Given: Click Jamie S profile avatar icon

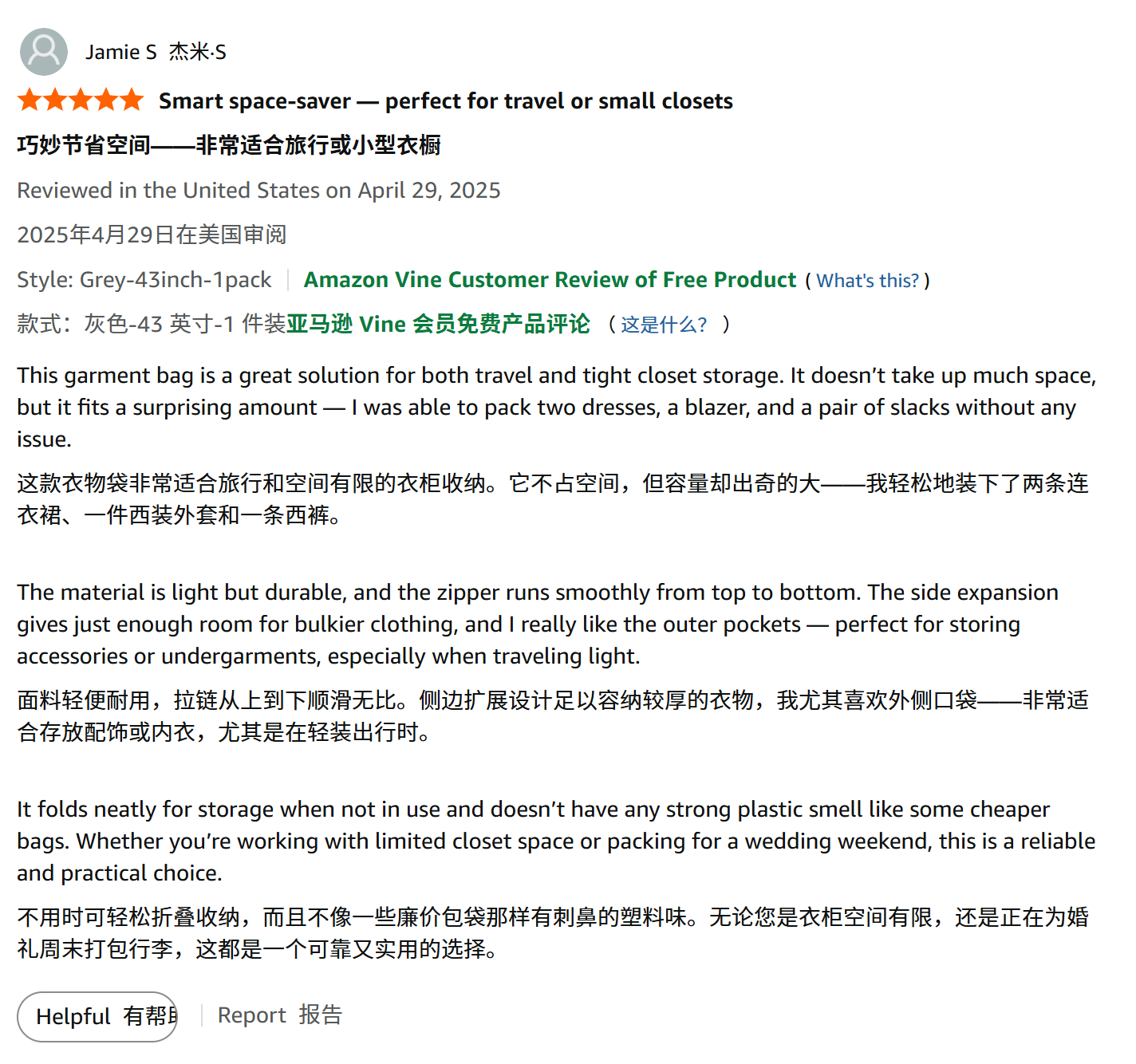Looking at the screenshot, I should [x=44, y=52].
